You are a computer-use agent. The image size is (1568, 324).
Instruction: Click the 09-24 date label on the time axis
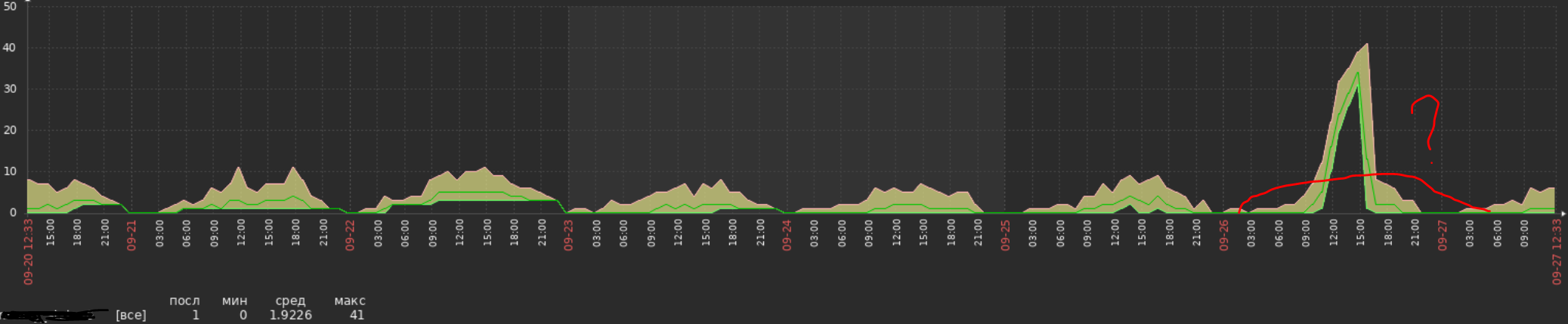pyautogui.click(x=787, y=235)
